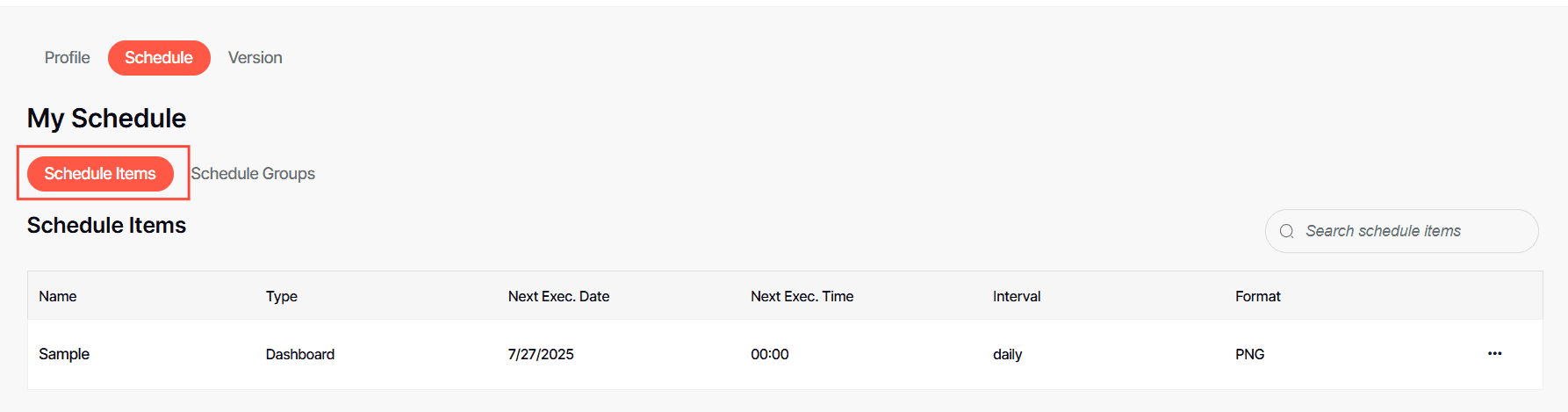Open the Version tab
This screenshot has height=412, width=1568.
(255, 58)
